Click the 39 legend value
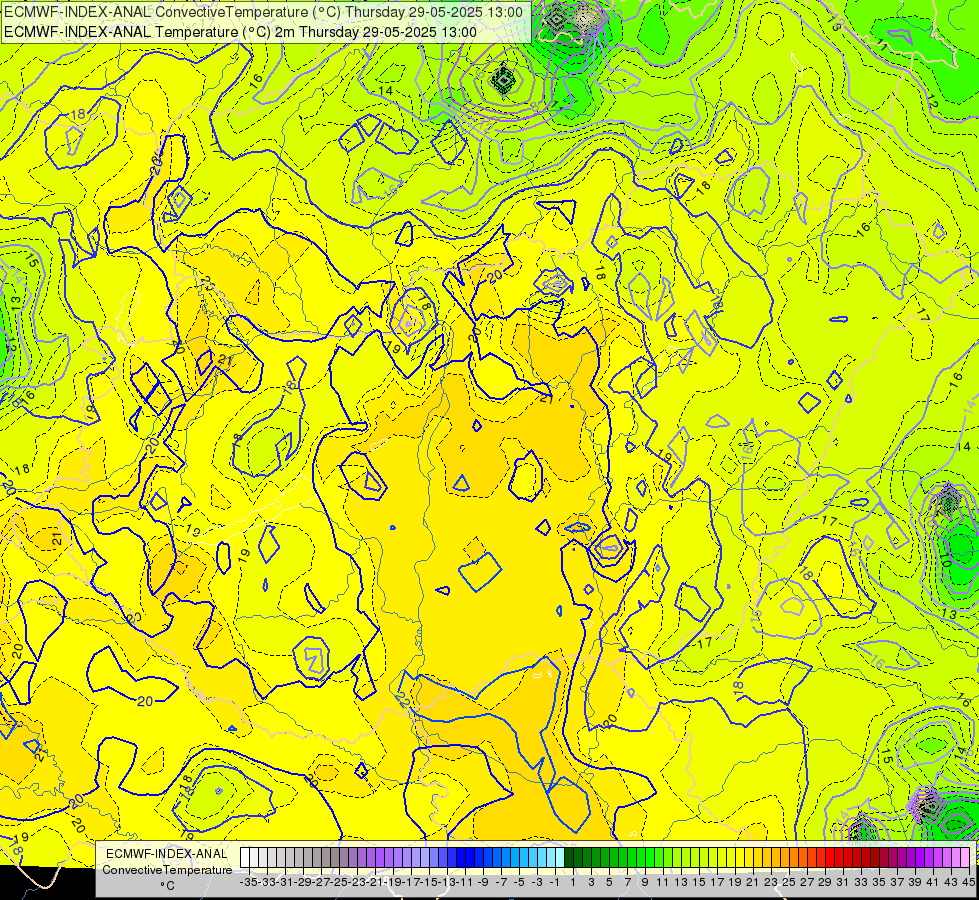 [915, 882]
